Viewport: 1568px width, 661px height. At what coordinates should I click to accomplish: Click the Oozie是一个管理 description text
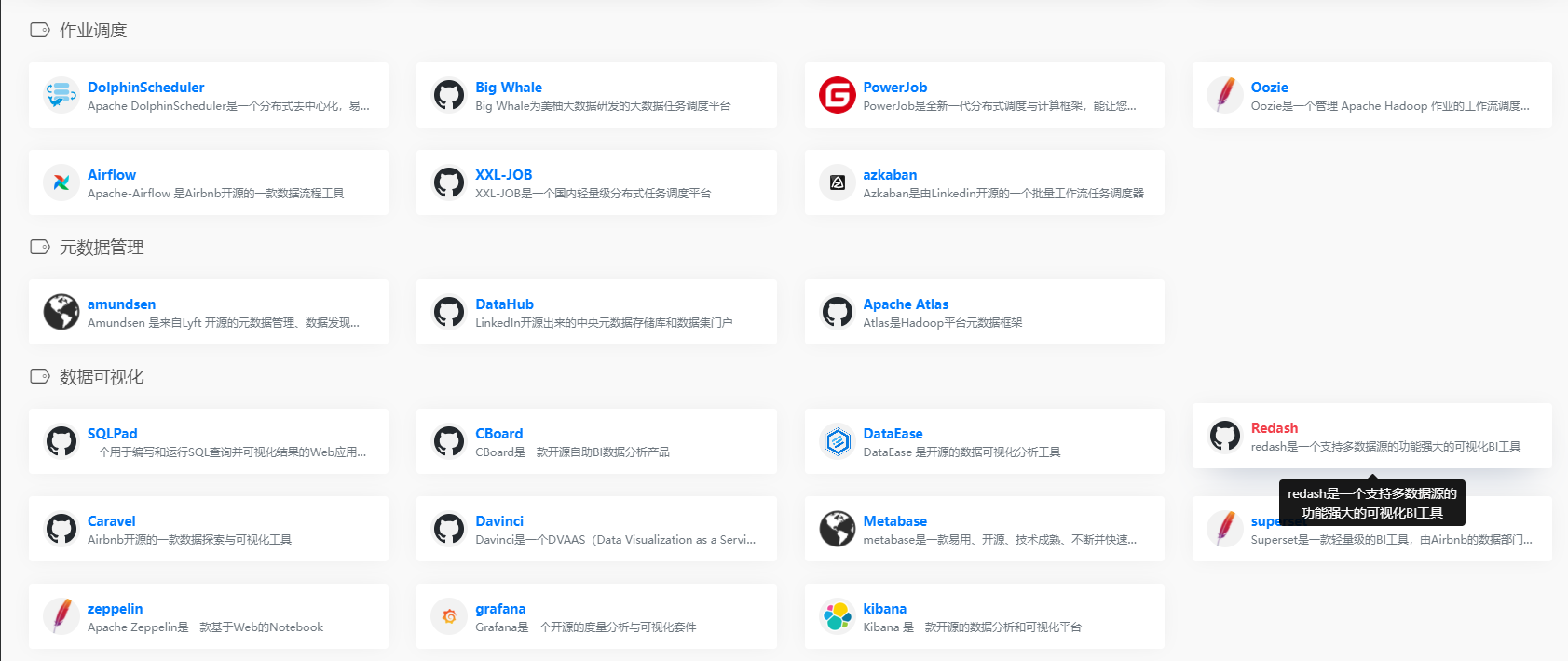tap(1390, 106)
